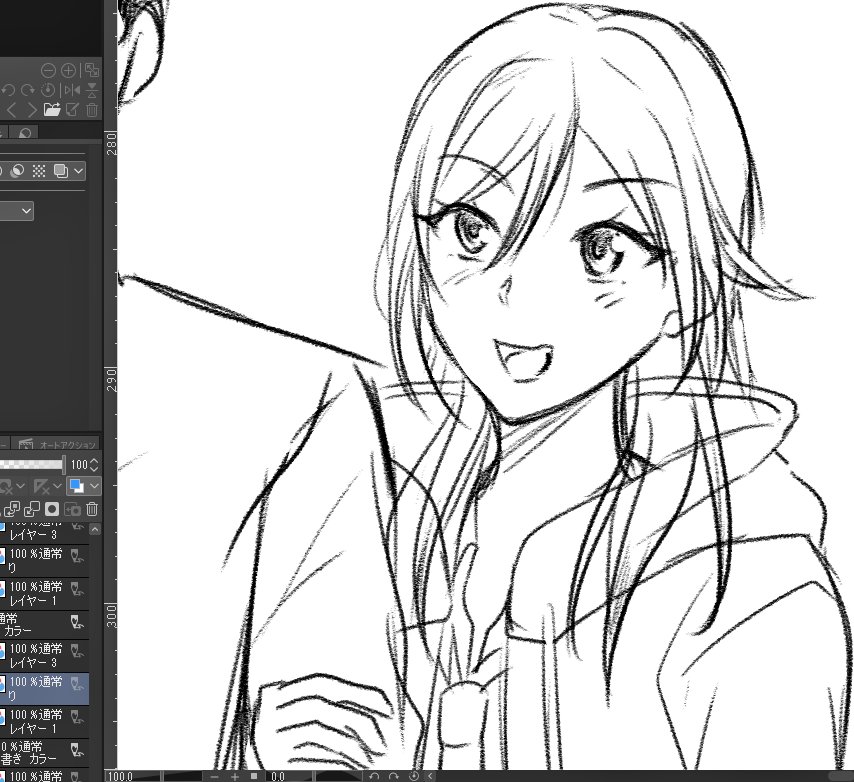Viewport: 854px width, 782px height.
Task: Go to previous item with left chevron
Action: [x=12, y=110]
